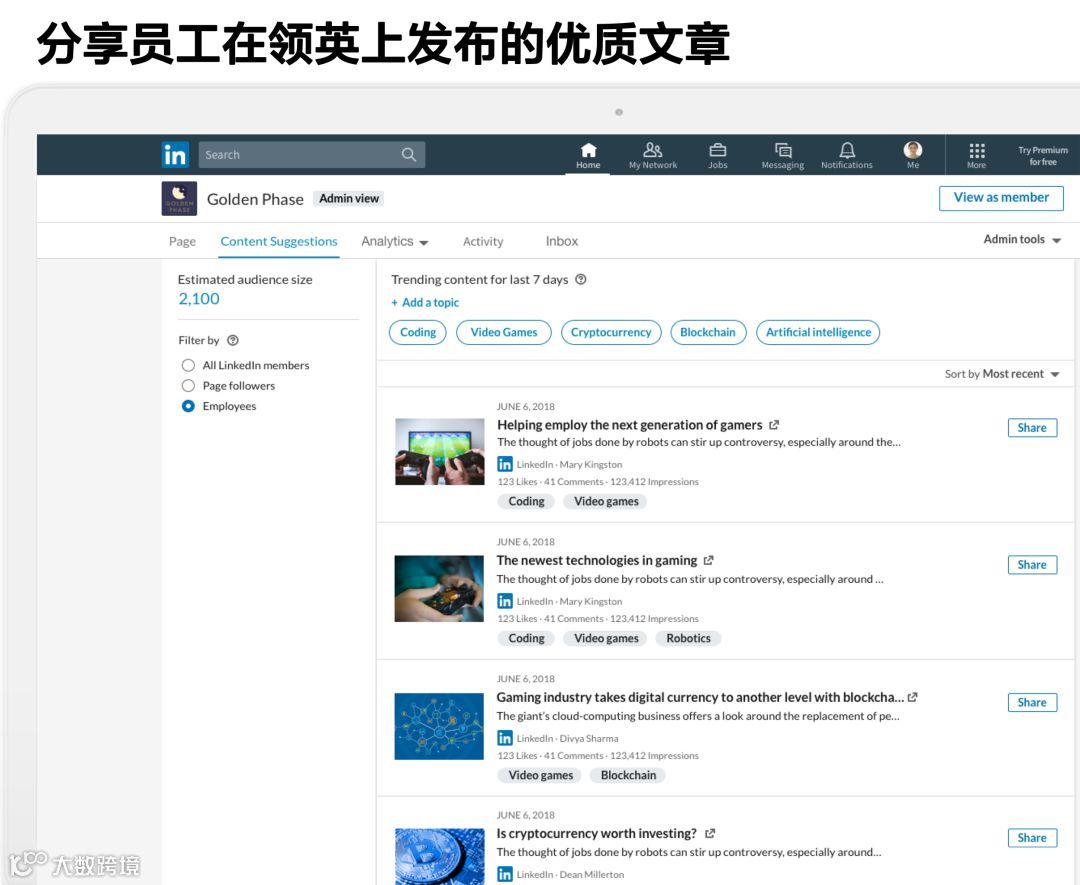Switch to the Activity tab
This screenshot has width=1080, height=885.
click(x=483, y=241)
